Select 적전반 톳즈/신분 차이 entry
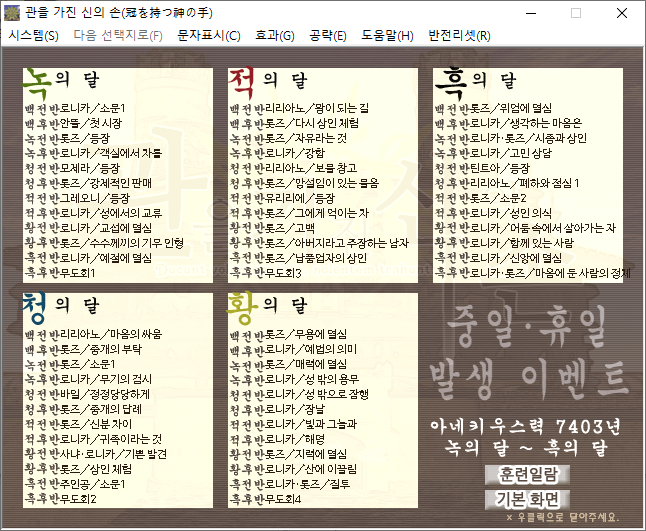The image size is (646, 531). (78, 424)
